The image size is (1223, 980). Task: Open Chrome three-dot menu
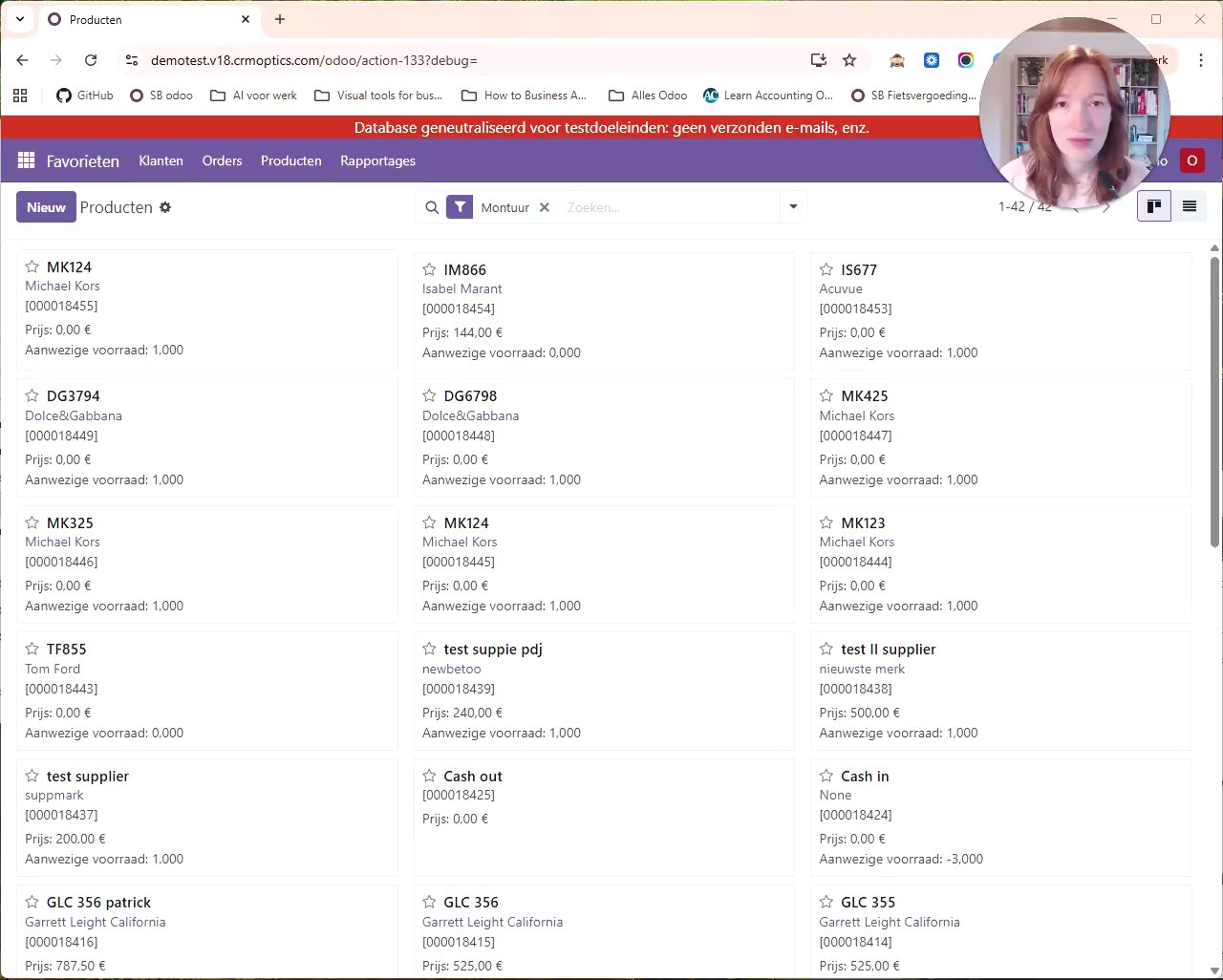1201,60
